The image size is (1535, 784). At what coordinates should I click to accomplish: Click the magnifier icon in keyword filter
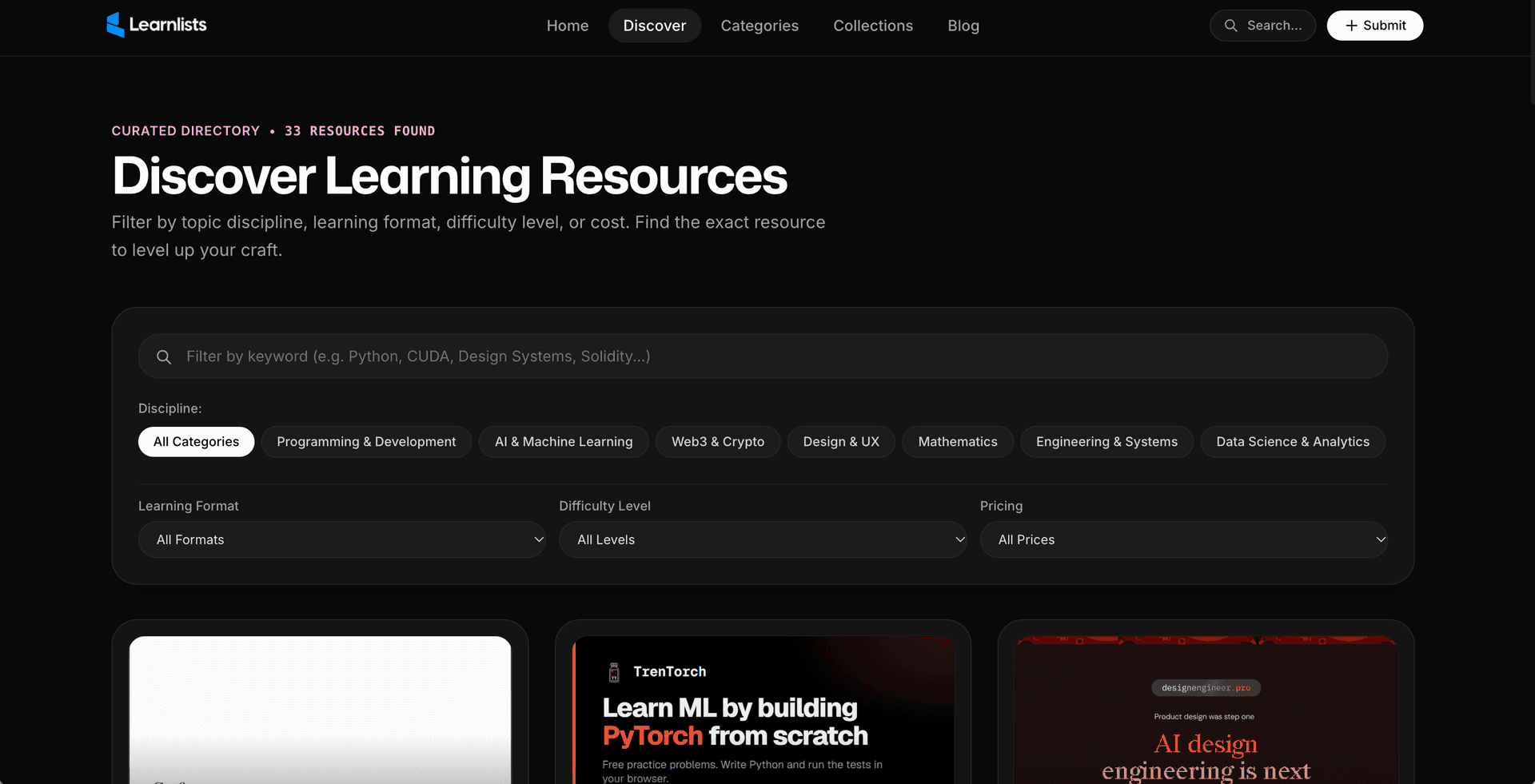point(164,356)
